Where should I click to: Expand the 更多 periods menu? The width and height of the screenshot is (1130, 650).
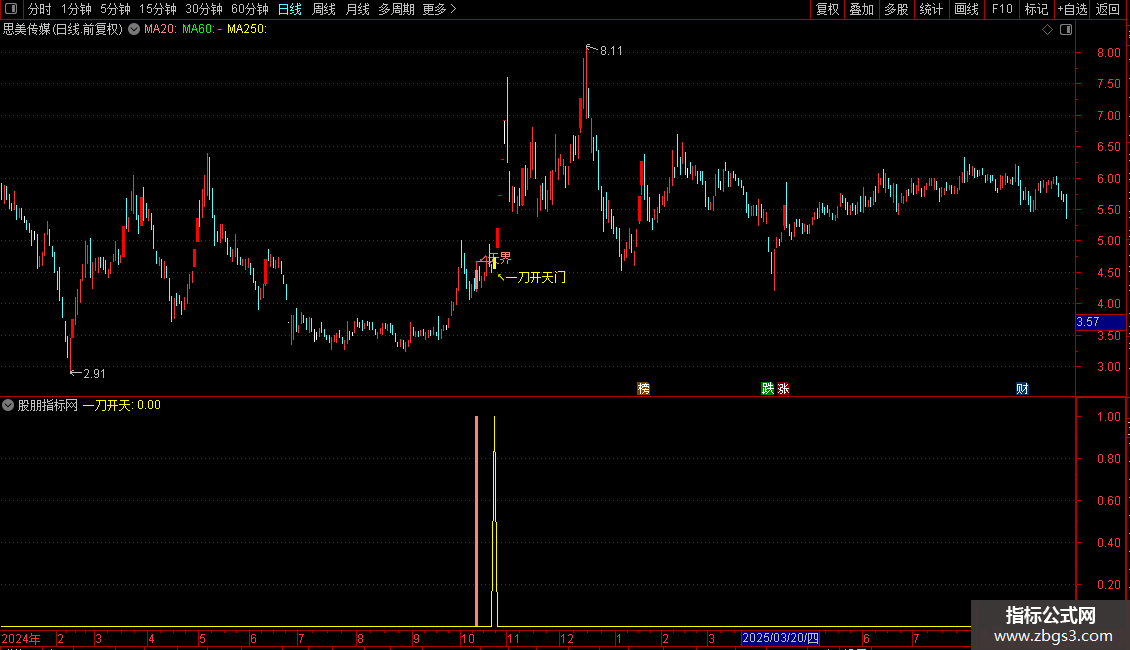tap(439, 9)
